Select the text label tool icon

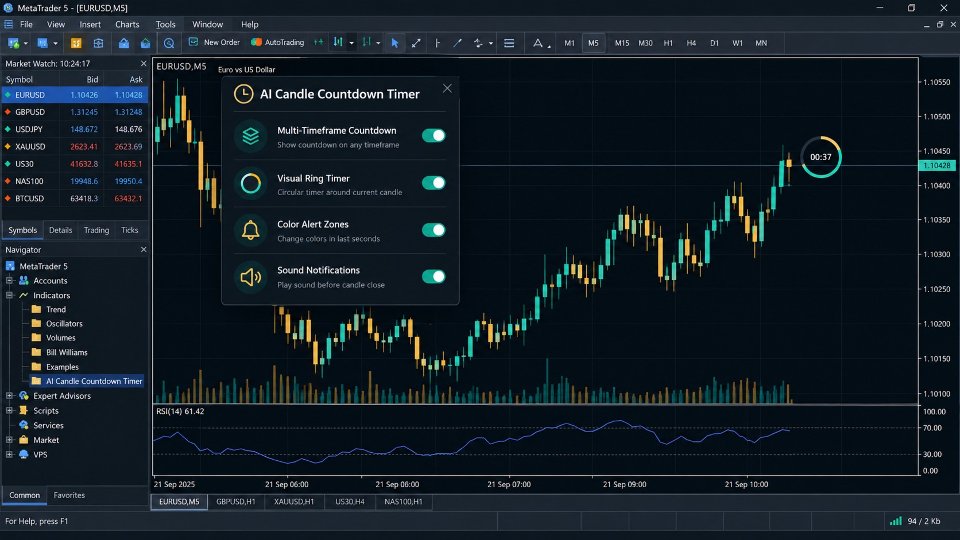[x=538, y=43]
